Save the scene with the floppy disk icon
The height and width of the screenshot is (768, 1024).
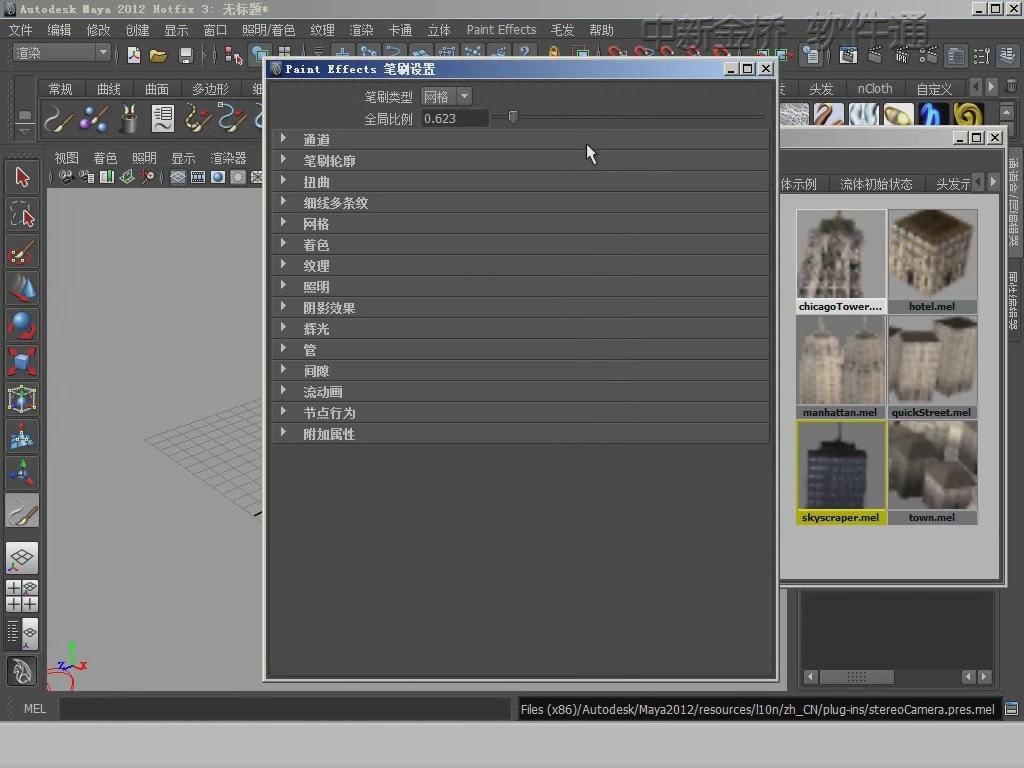point(185,56)
